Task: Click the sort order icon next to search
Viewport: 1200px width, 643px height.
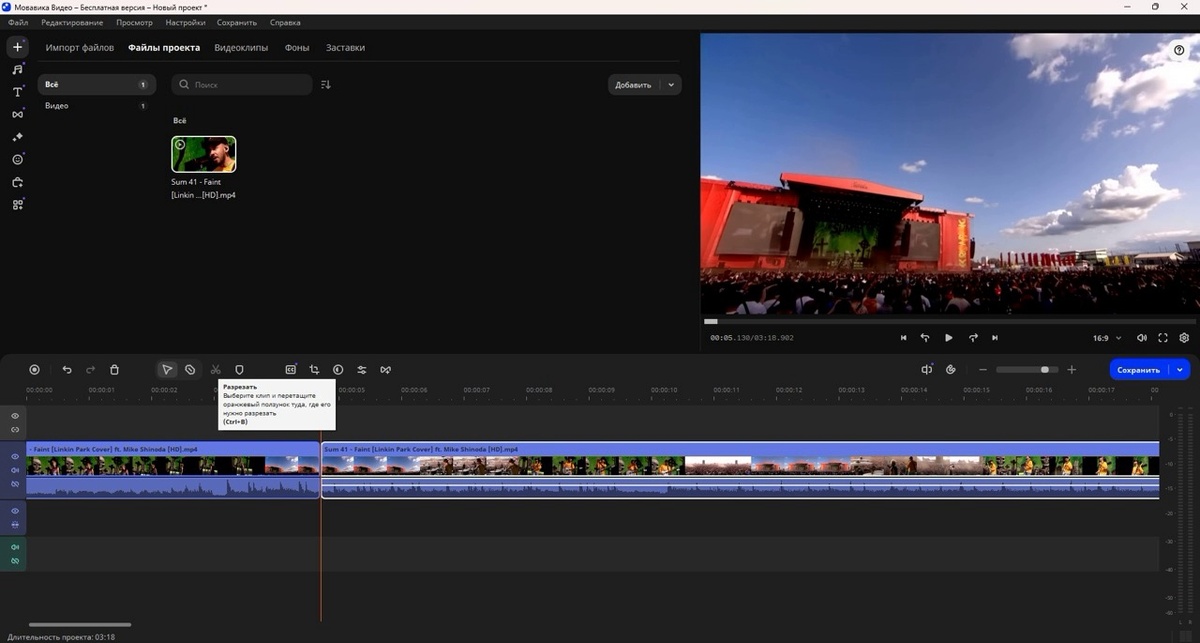Action: pyautogui.click(x=326, y=85)
